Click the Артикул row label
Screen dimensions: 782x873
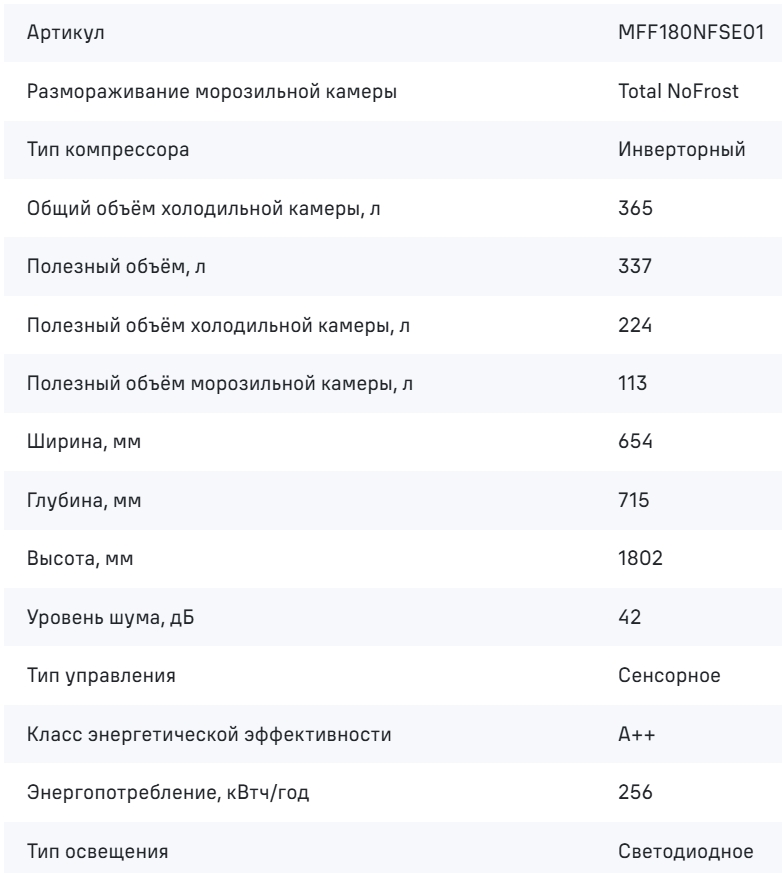66,33
